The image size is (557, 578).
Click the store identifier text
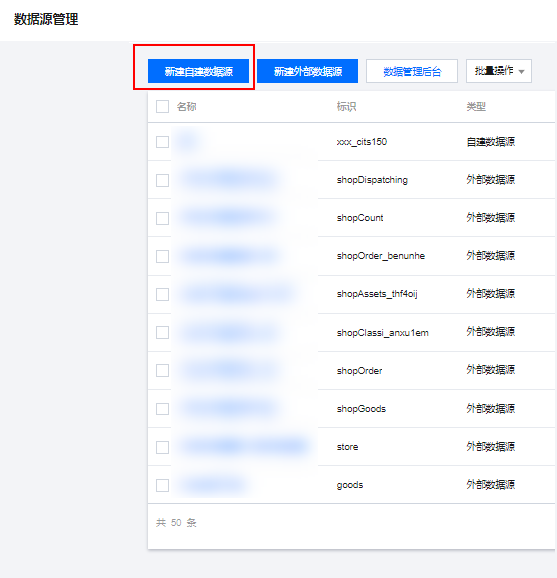(x=347, y=447)
